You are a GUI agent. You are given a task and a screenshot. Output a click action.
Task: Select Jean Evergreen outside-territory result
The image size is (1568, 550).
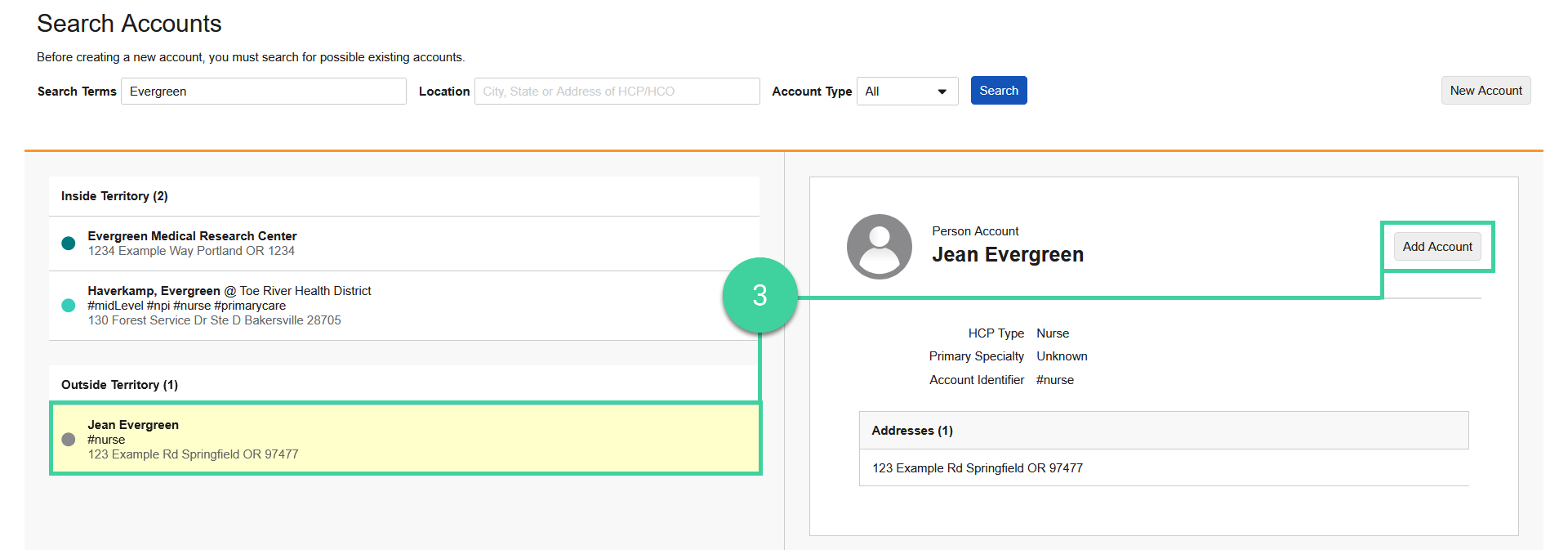pos(405,439)
